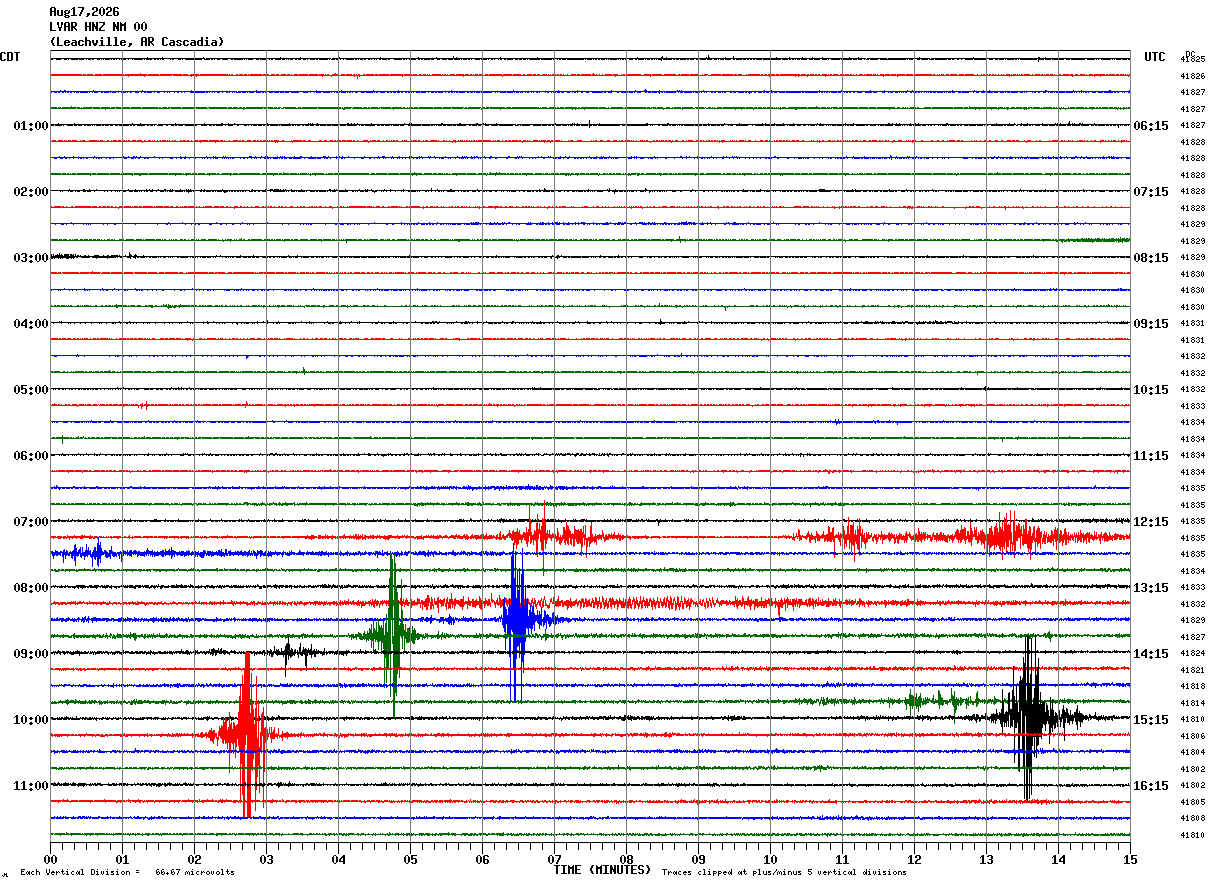Select the 09:00 CDT time label
Image resolution: width=1210 pixels, height=886 pixels.
click(x=31, y=654)
